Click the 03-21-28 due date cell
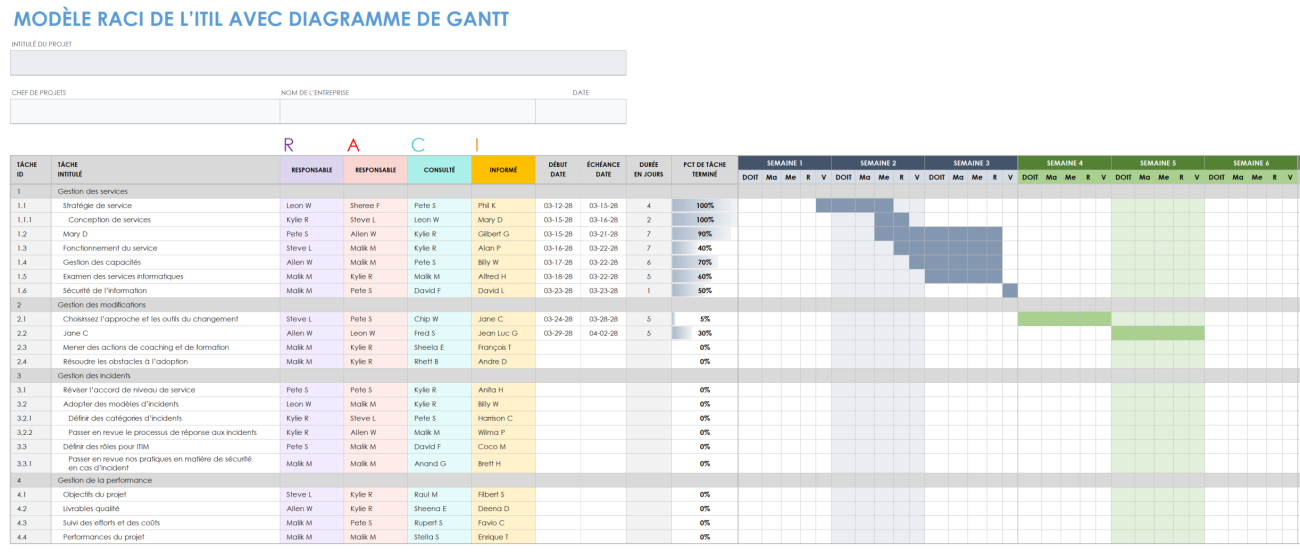The height and width of the screenshot is (552, 1300). pos(603,234)
